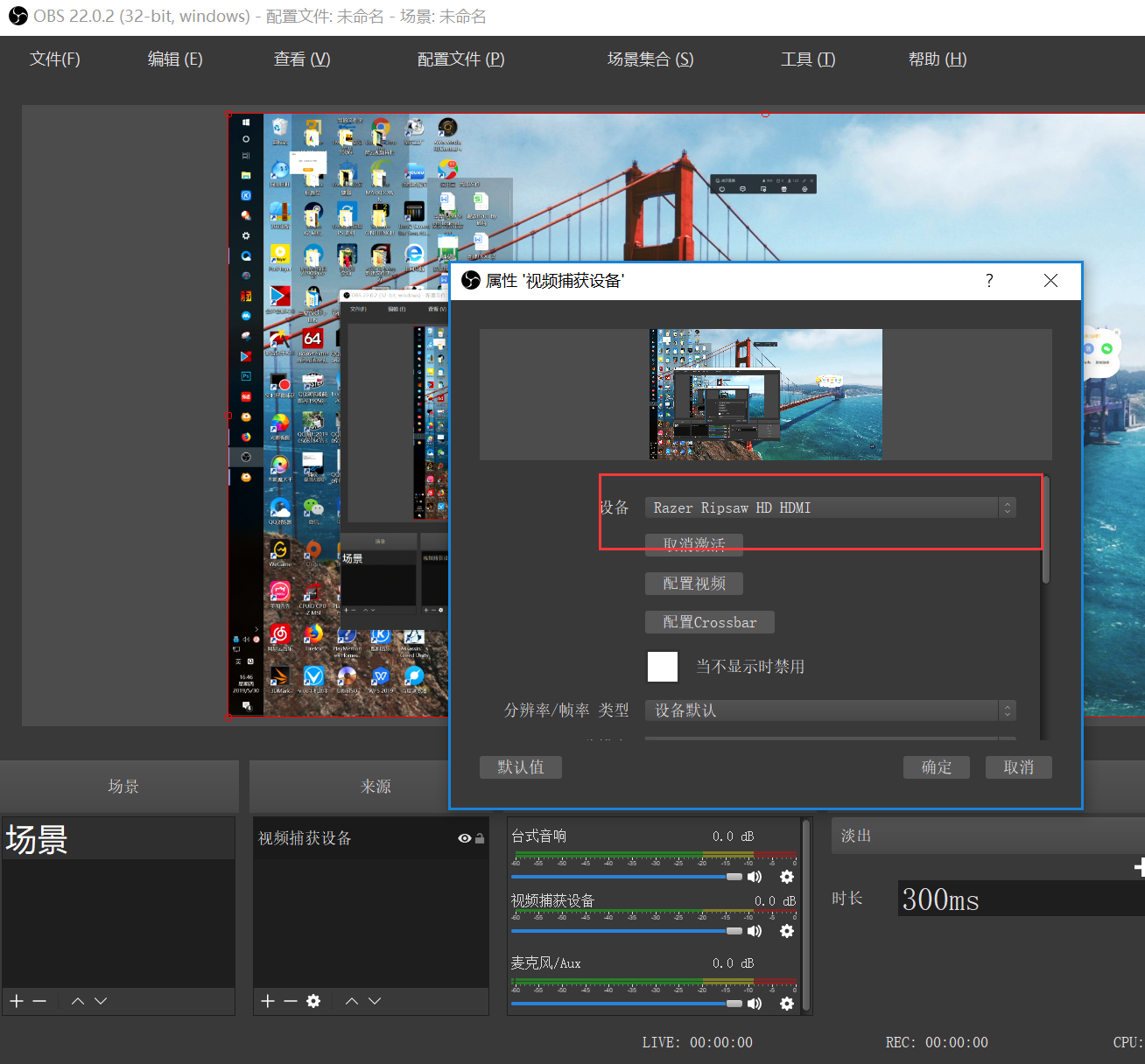This screenshot has height=1064, width=1145.
Task: Add a new scene with the plus icon
Action: [17, 1001]
